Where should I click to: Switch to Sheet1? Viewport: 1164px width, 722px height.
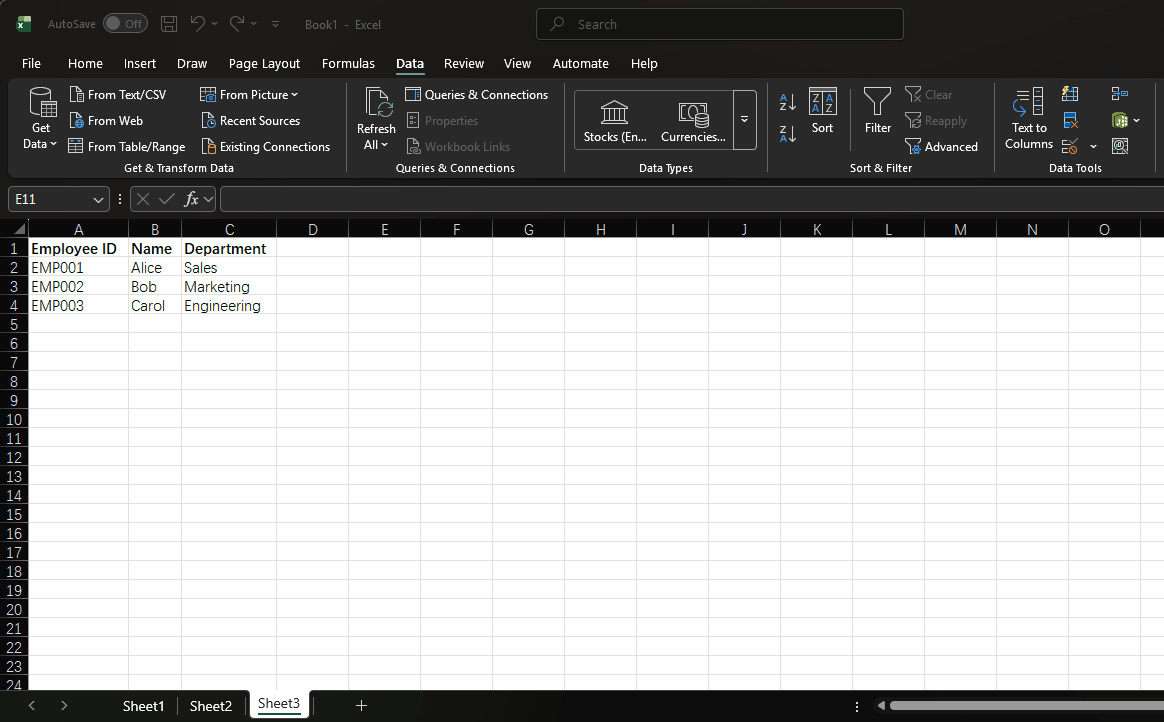143,705
